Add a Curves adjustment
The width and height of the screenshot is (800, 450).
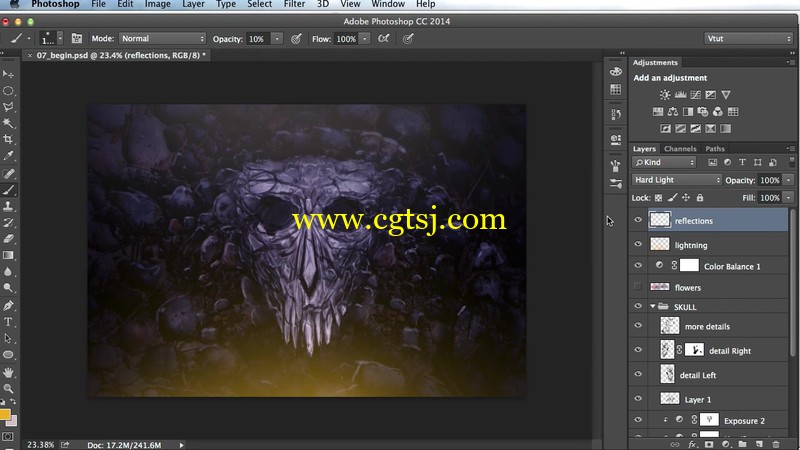[x=695, y=95]
